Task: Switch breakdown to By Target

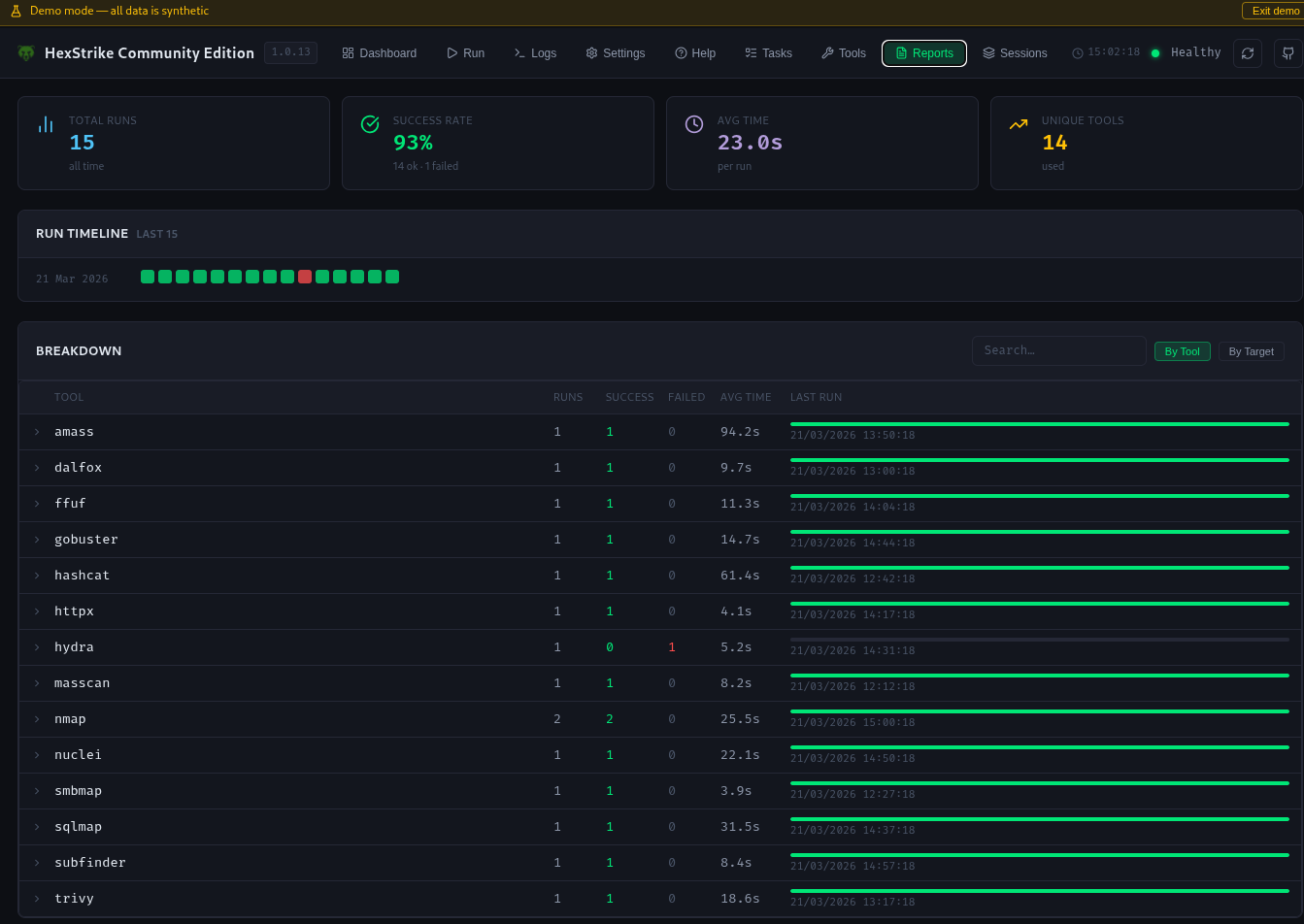Action: point(1252,351)
